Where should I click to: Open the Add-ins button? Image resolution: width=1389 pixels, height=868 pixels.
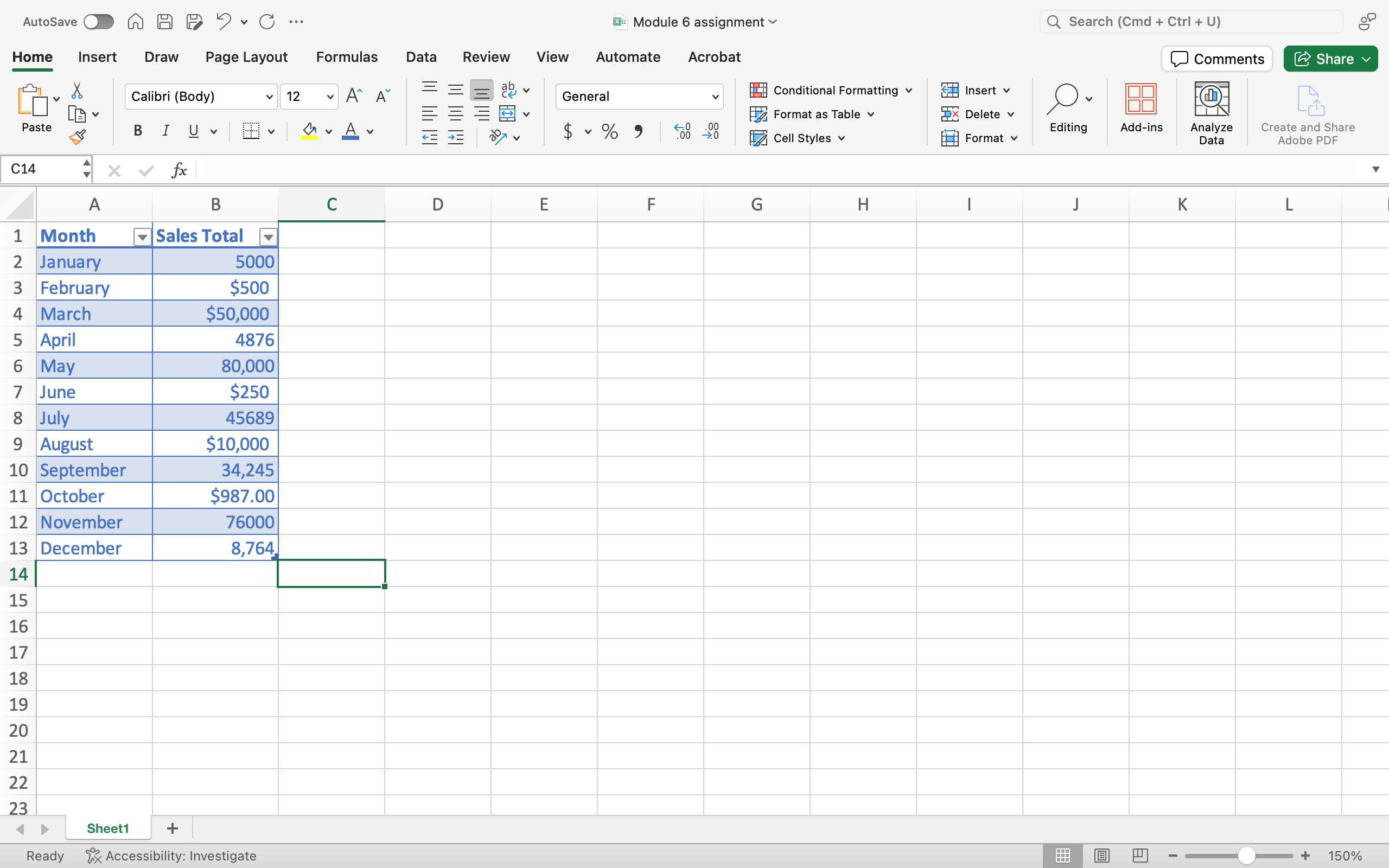coord(1141,108)
